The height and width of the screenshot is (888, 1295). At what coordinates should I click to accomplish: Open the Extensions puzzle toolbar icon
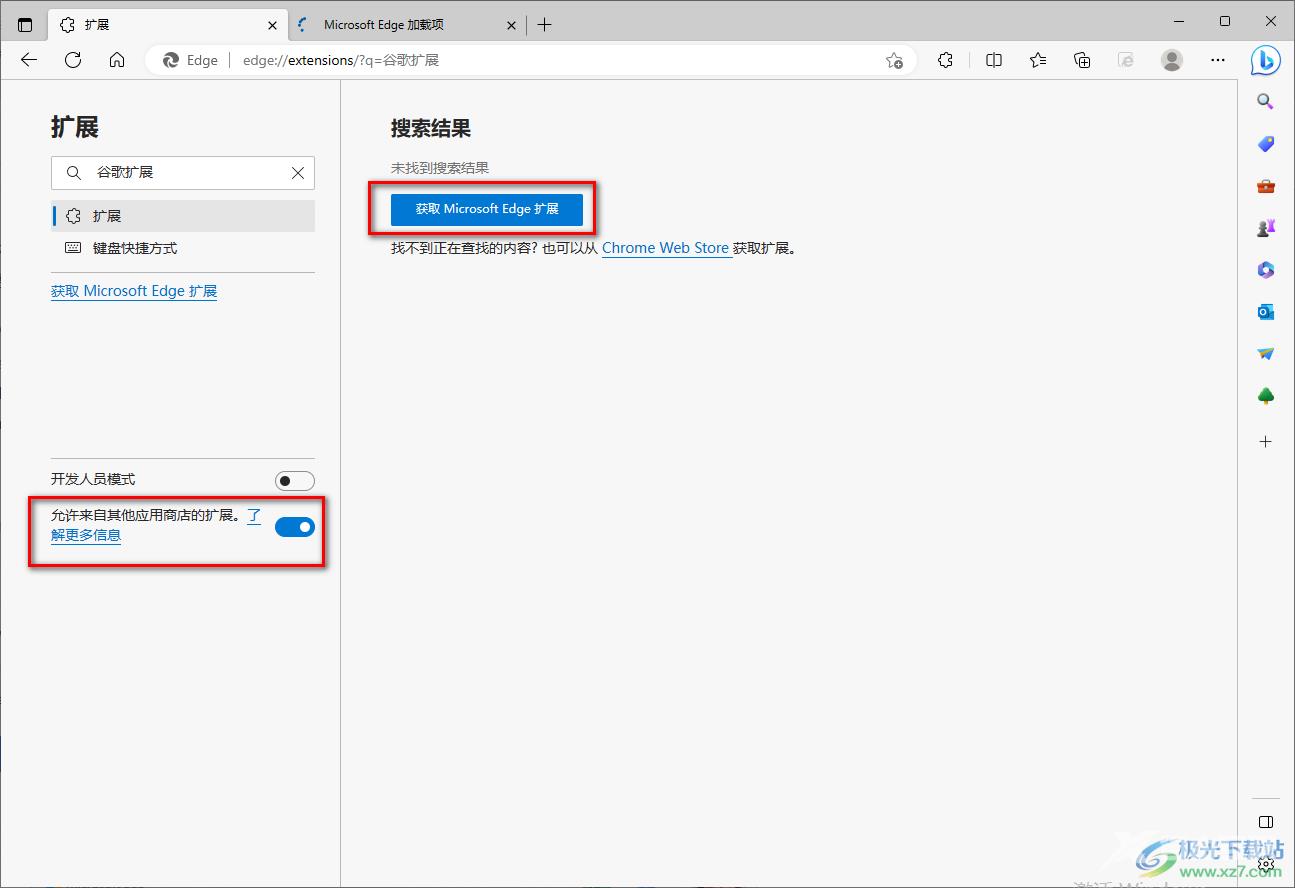[946, 60]
